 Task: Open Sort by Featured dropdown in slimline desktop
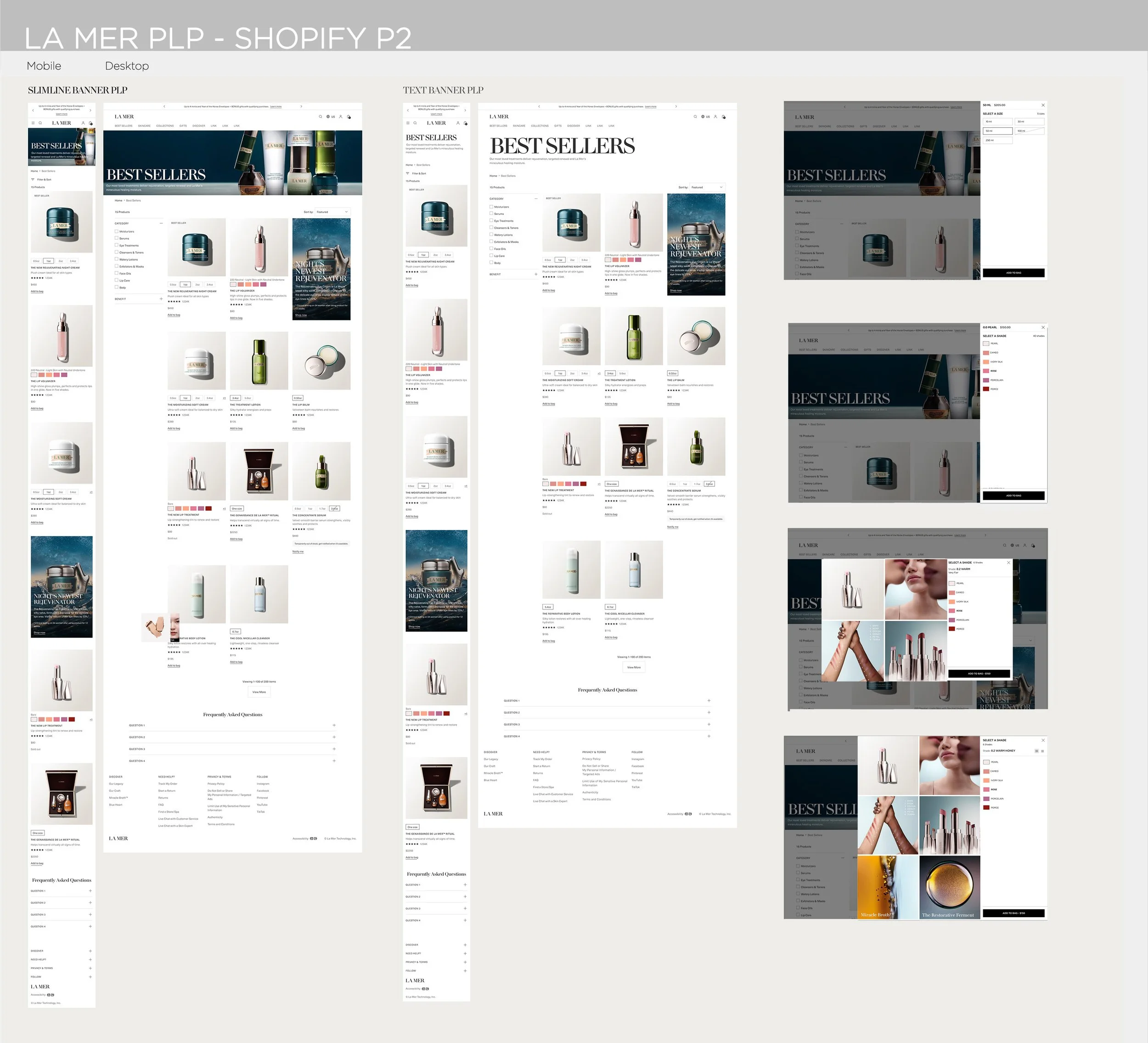click(332, 212)
